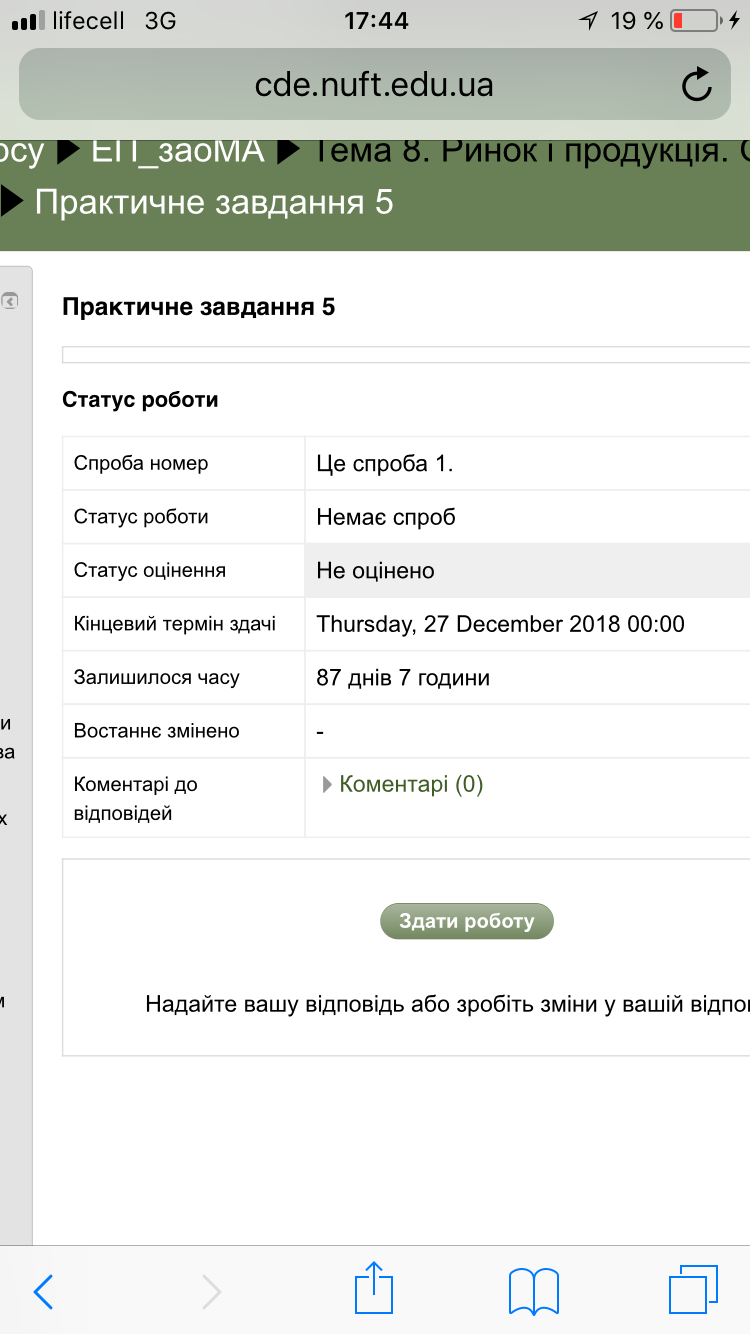
Task: Open Safari Bookmarks via the book icon
Action: [532, 1290]
